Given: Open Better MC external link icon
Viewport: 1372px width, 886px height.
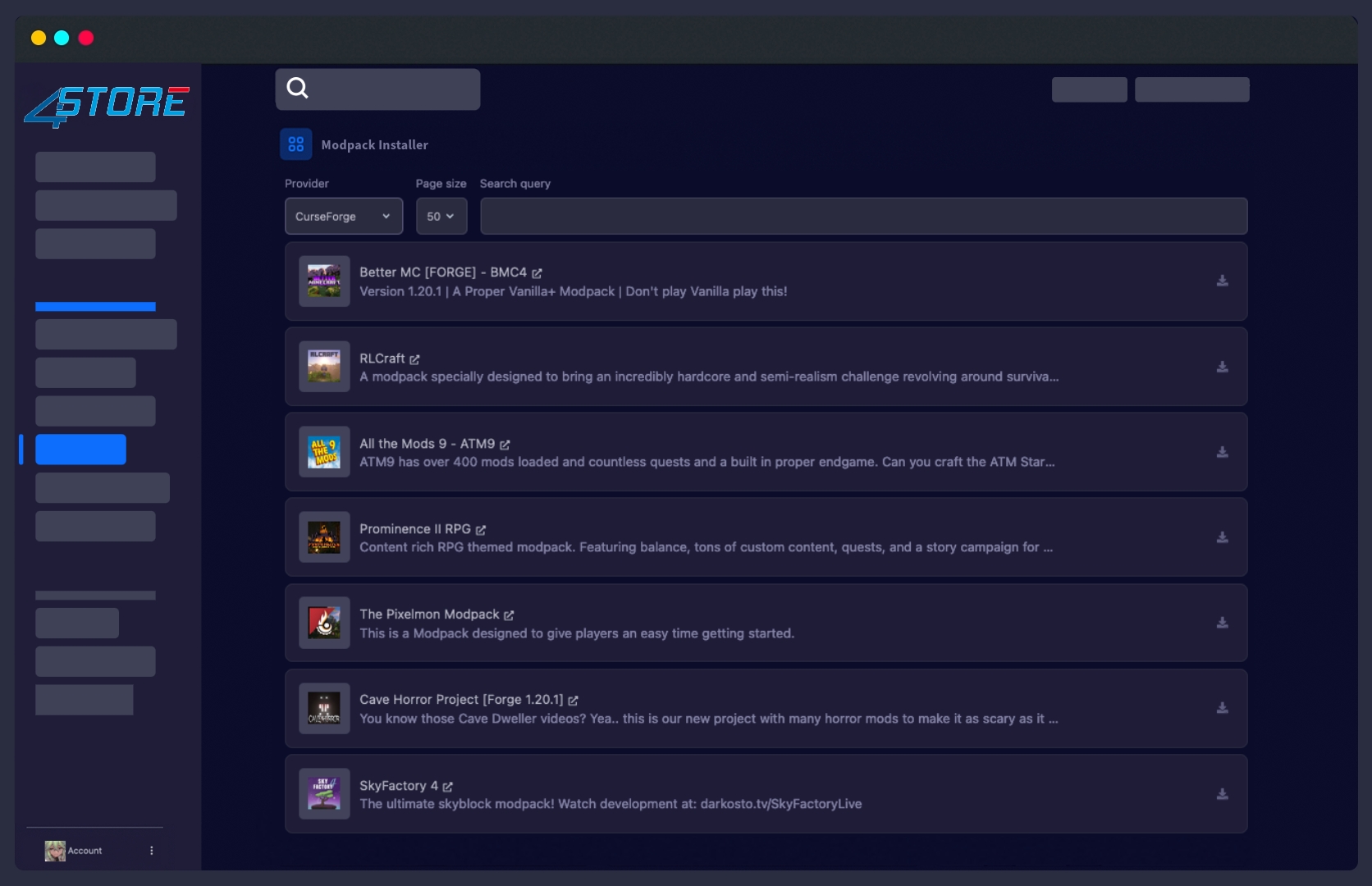Looking at the screenshot, I should click(537, 273).
